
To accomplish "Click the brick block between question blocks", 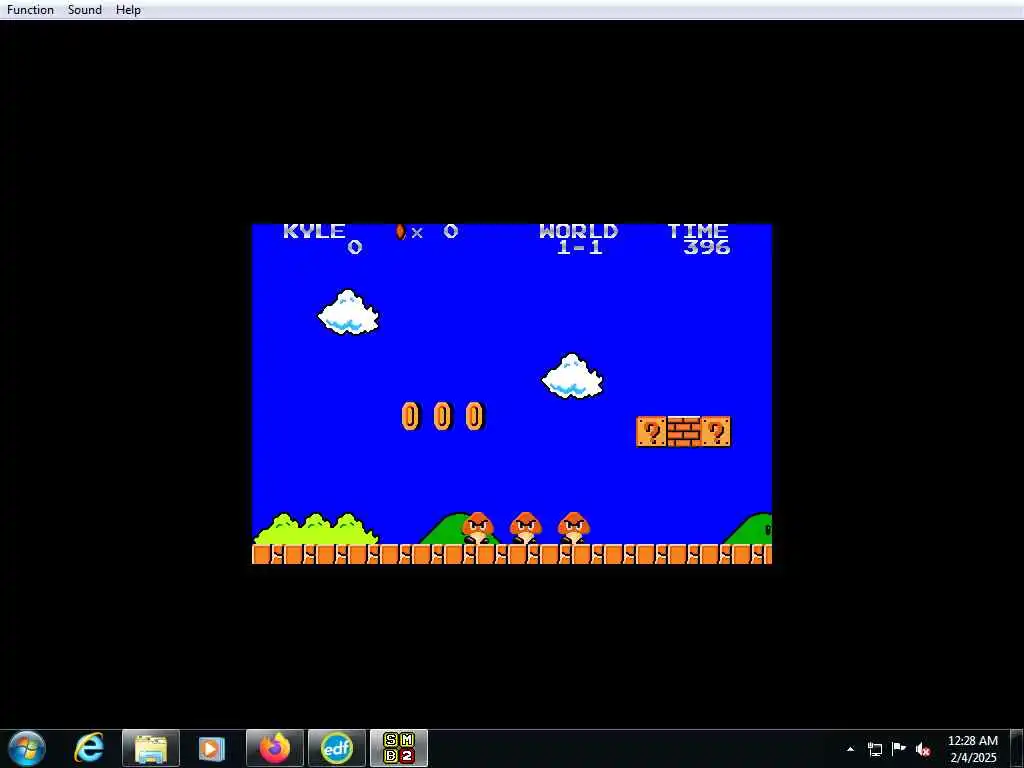I will [x=684, y=432].
